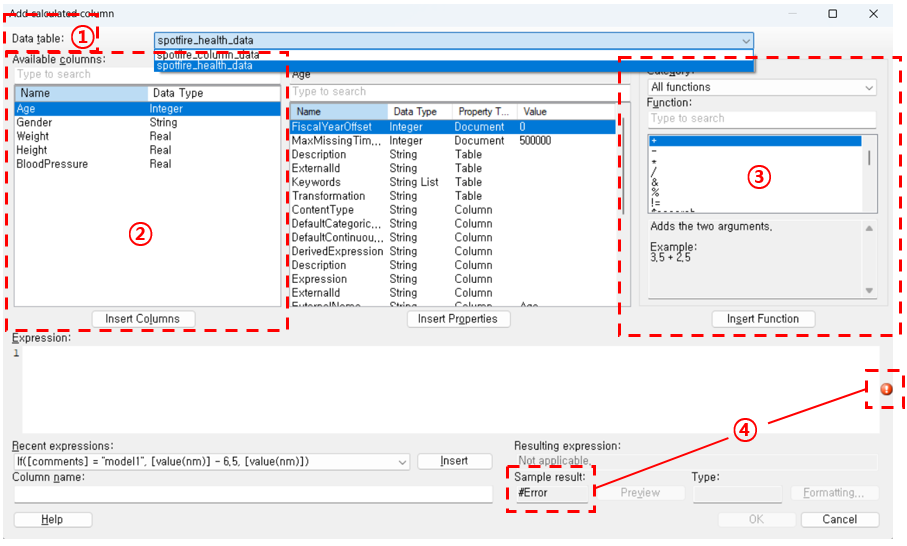Click the Insert Columns button

(143, 319)
